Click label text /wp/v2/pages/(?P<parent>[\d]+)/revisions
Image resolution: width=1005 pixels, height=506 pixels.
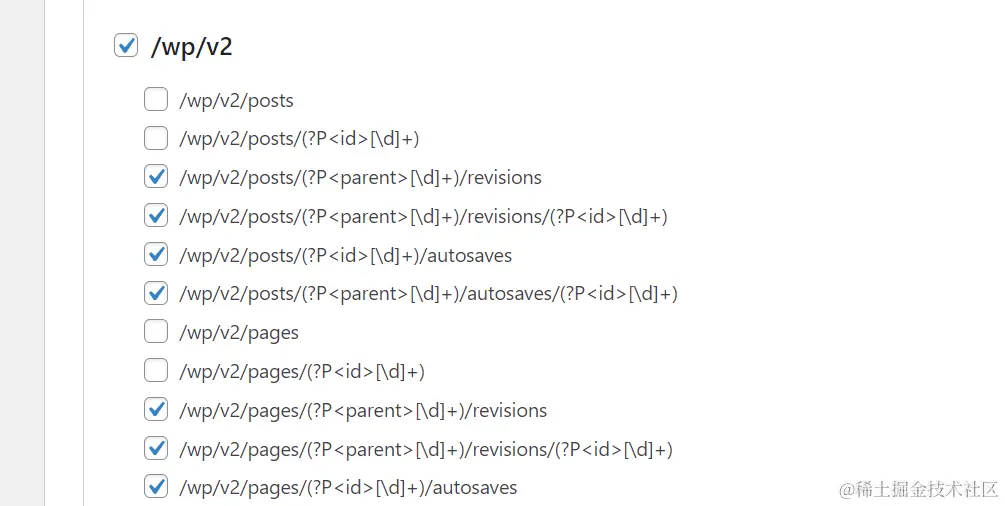[x=363, y=410]
